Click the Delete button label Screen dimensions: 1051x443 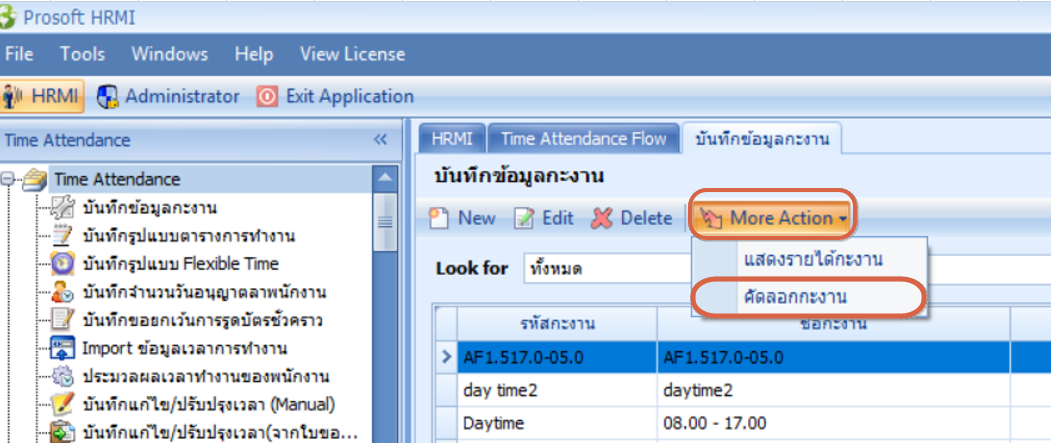[x=646, y=218]
